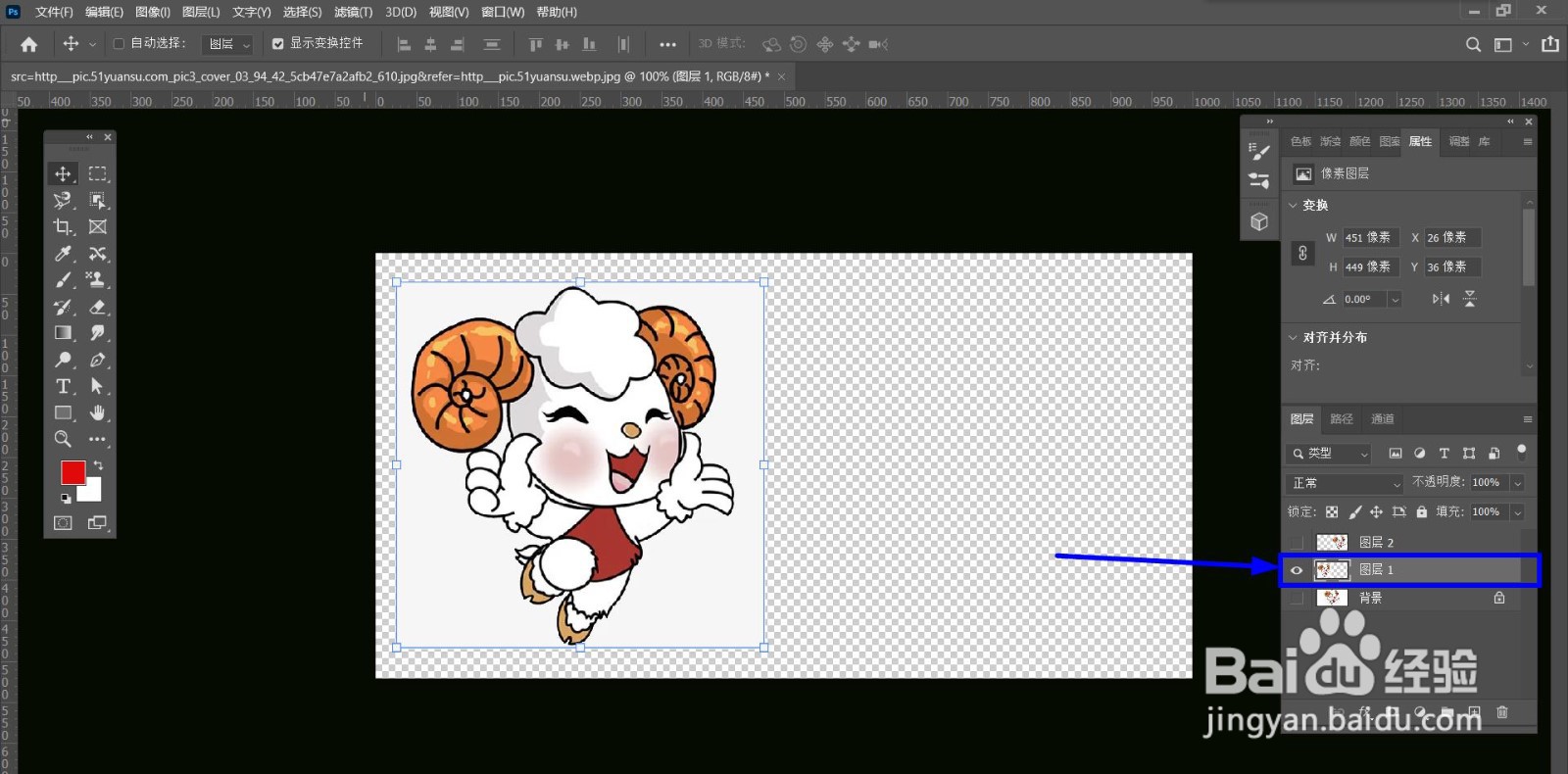
Task: Open the options bar three-dot more options
Action: click(x=667, y=44)
